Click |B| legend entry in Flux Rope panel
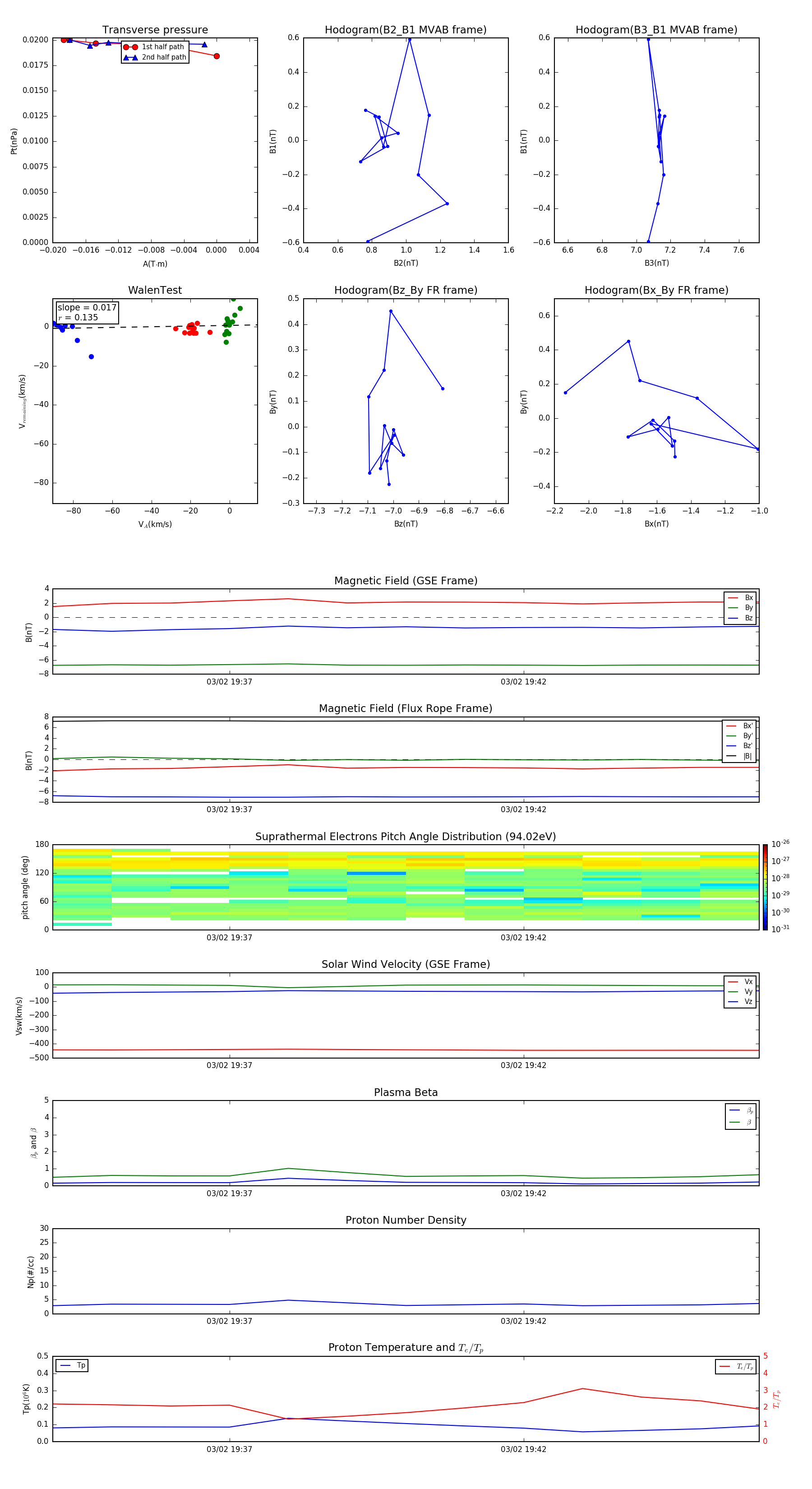Viewport: 812px width, 1489px height. (739, 756)
